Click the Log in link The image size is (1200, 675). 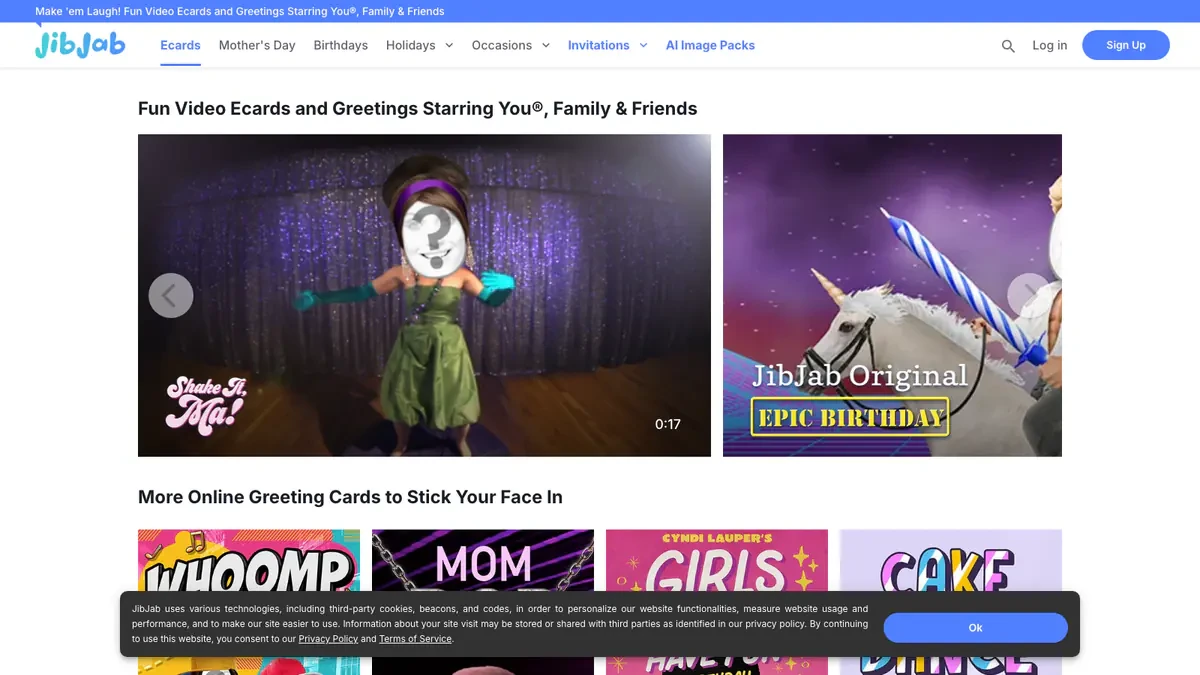1050,45
